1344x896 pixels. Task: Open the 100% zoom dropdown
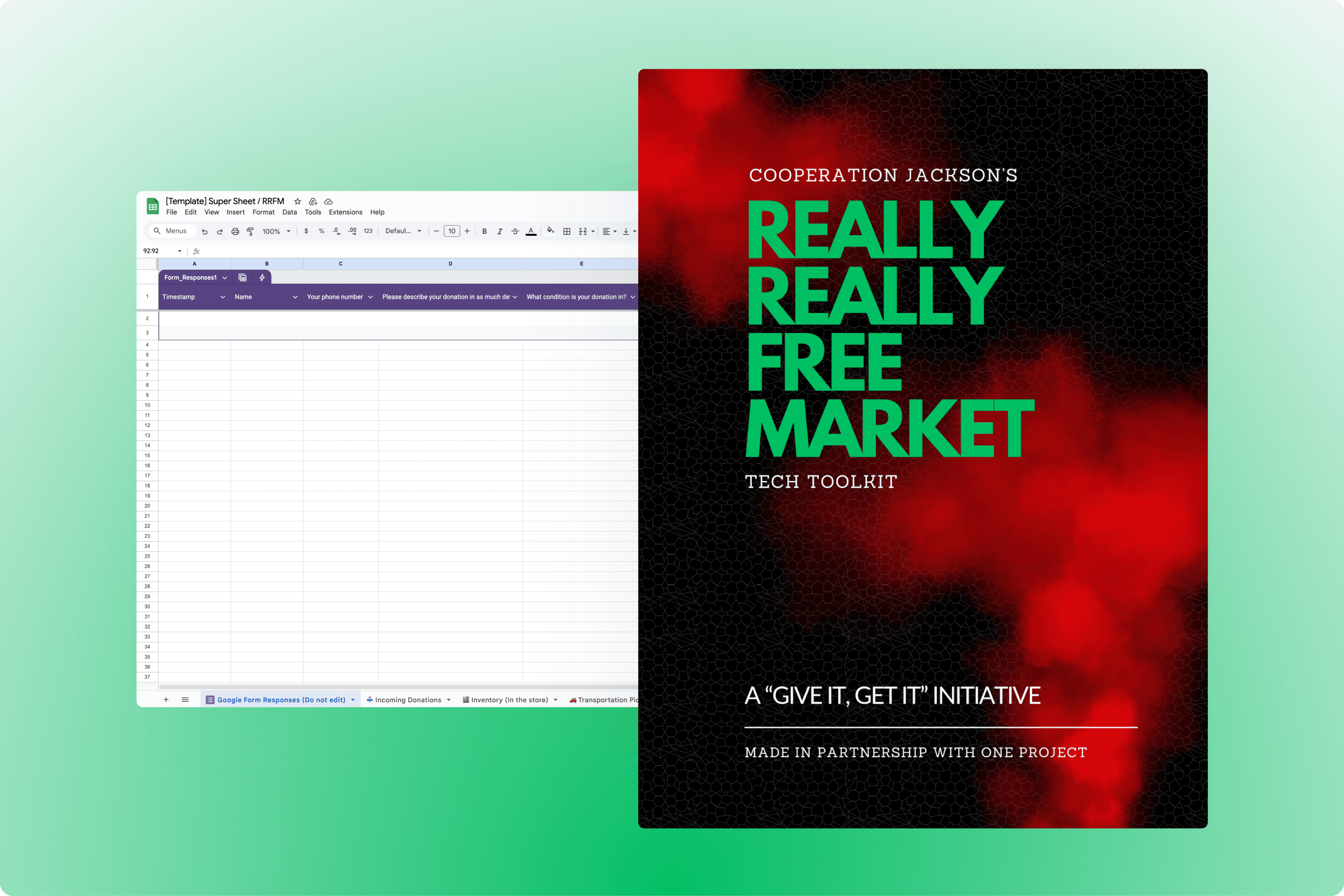(276, 231)
